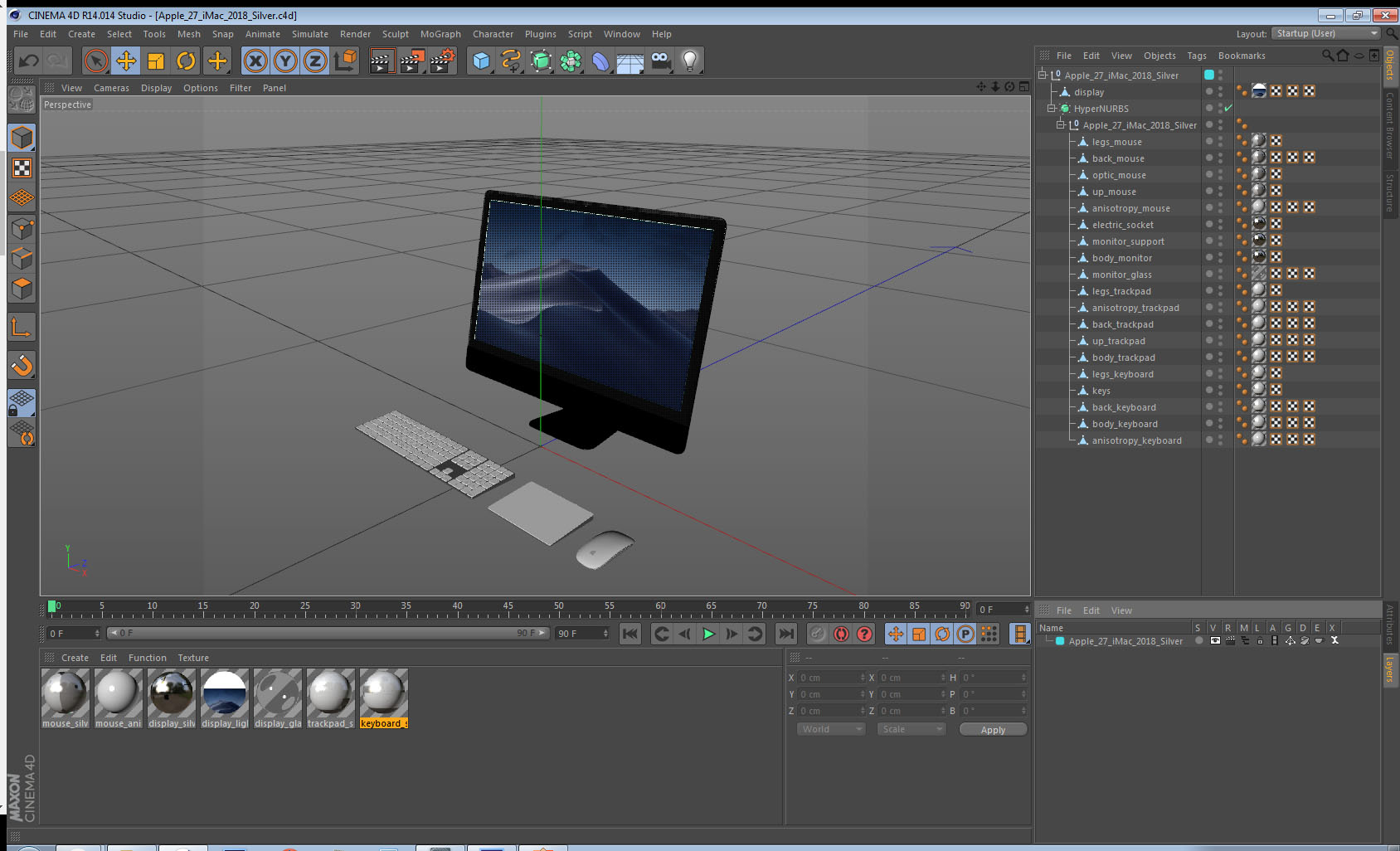Select the body_monitor object
Screen dimensions: 1400x851
click(x=1122, y=258)
